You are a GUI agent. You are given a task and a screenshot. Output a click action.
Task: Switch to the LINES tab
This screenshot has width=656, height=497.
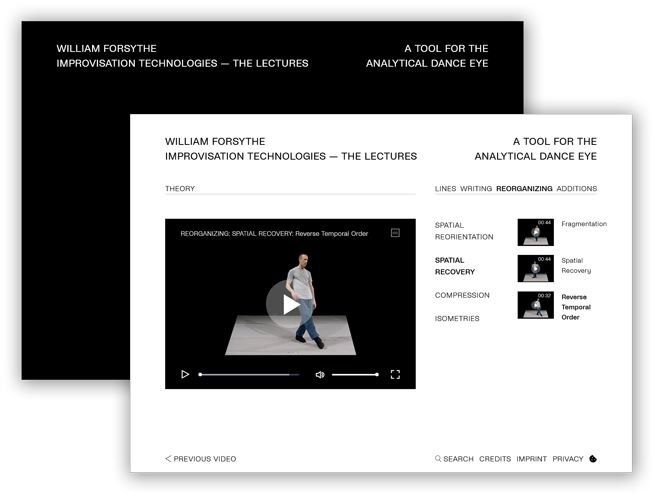click(445, 189)
